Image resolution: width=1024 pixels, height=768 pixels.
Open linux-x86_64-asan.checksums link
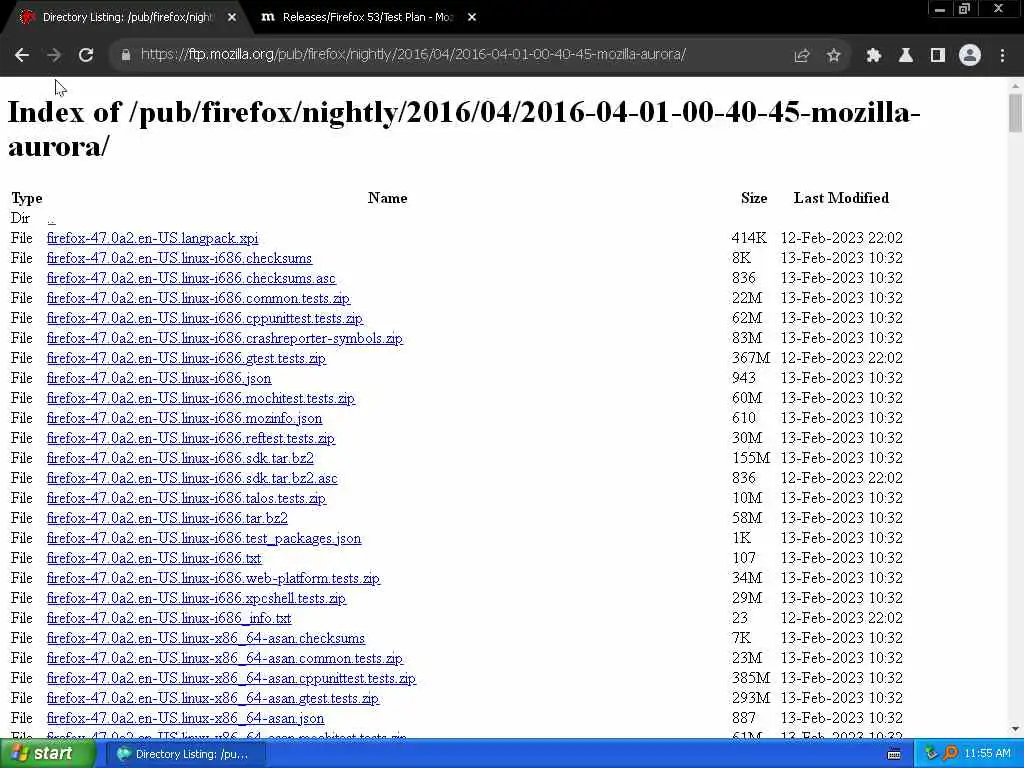pos(206,638)
